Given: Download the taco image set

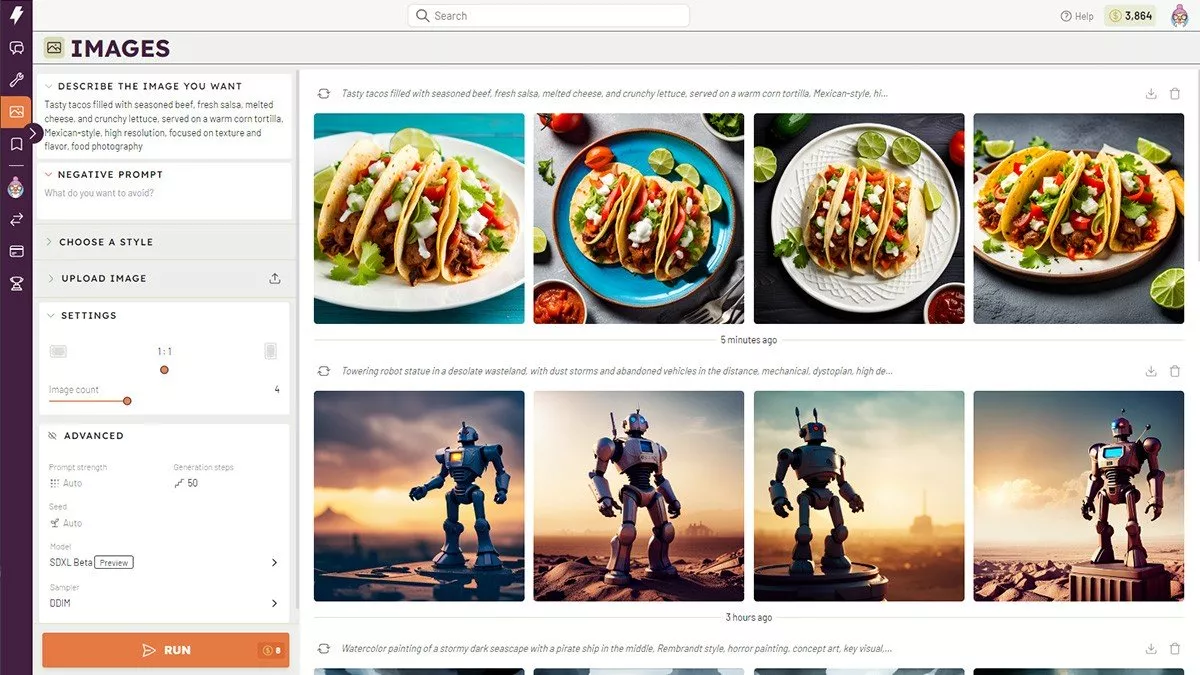Looking at the screenshot, I should pyautogui.click(x=1151, y=94).
